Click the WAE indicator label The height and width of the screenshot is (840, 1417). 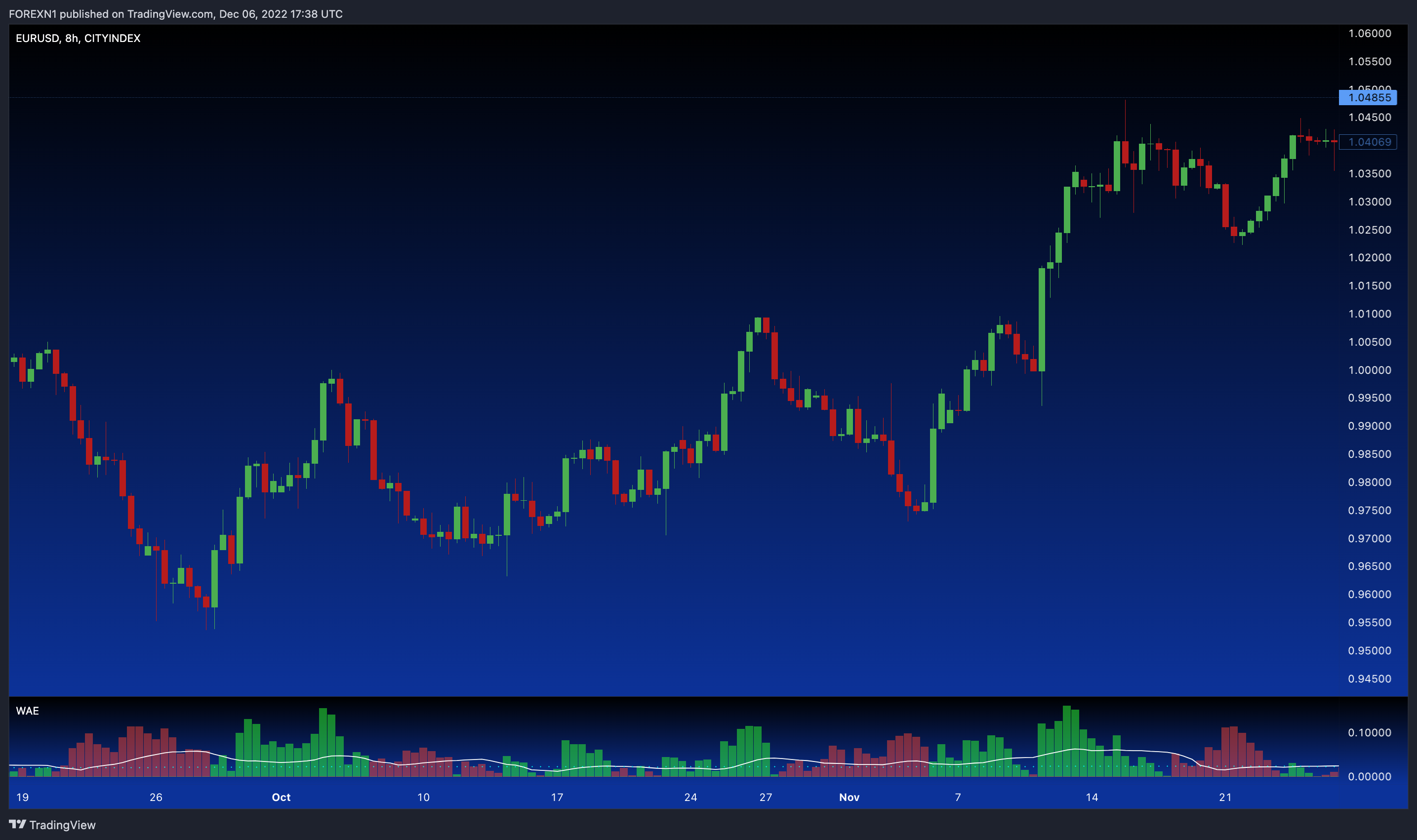coord(27,711)
